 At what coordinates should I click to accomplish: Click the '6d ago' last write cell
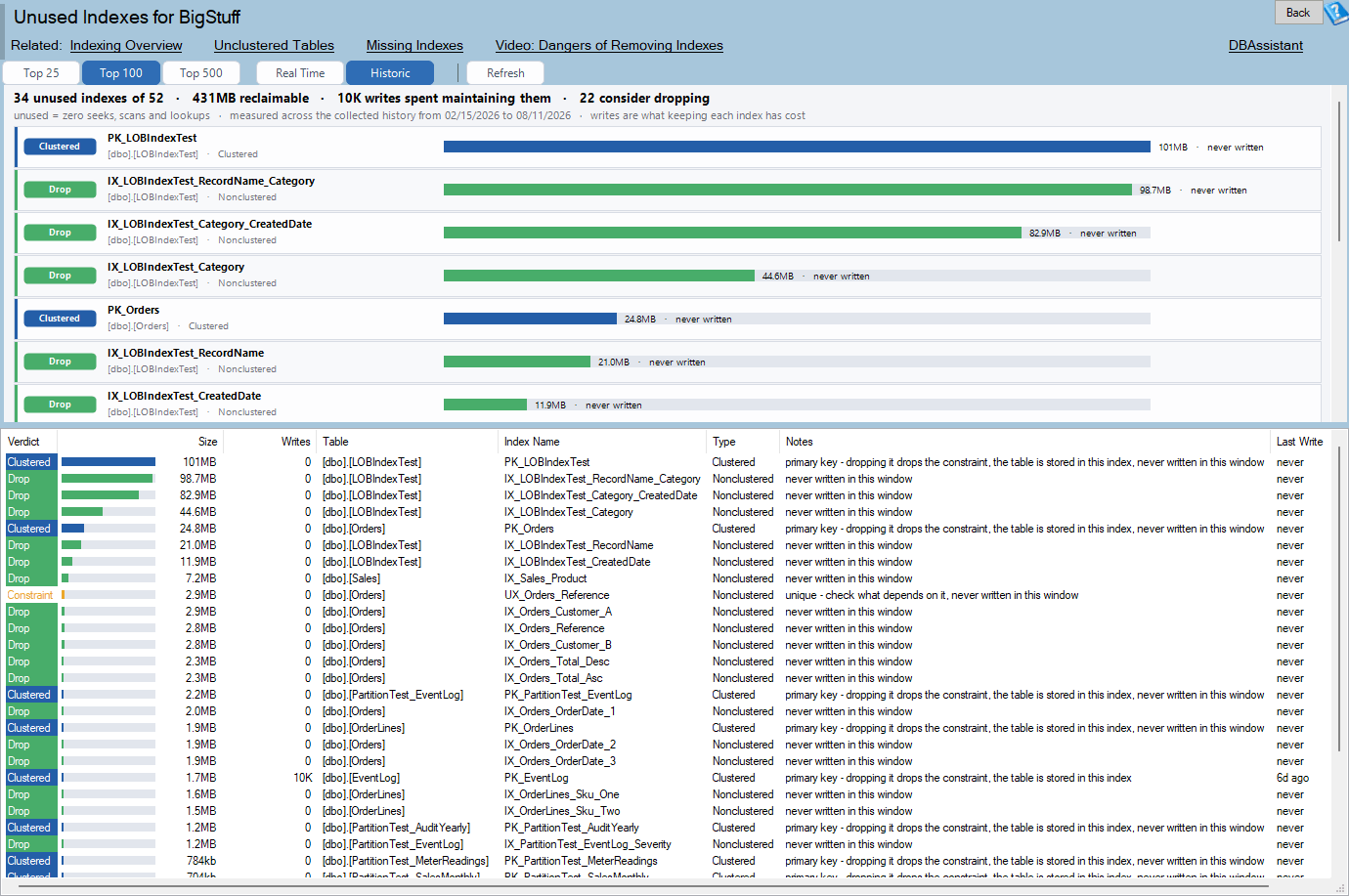click(x=1292, y=778)
